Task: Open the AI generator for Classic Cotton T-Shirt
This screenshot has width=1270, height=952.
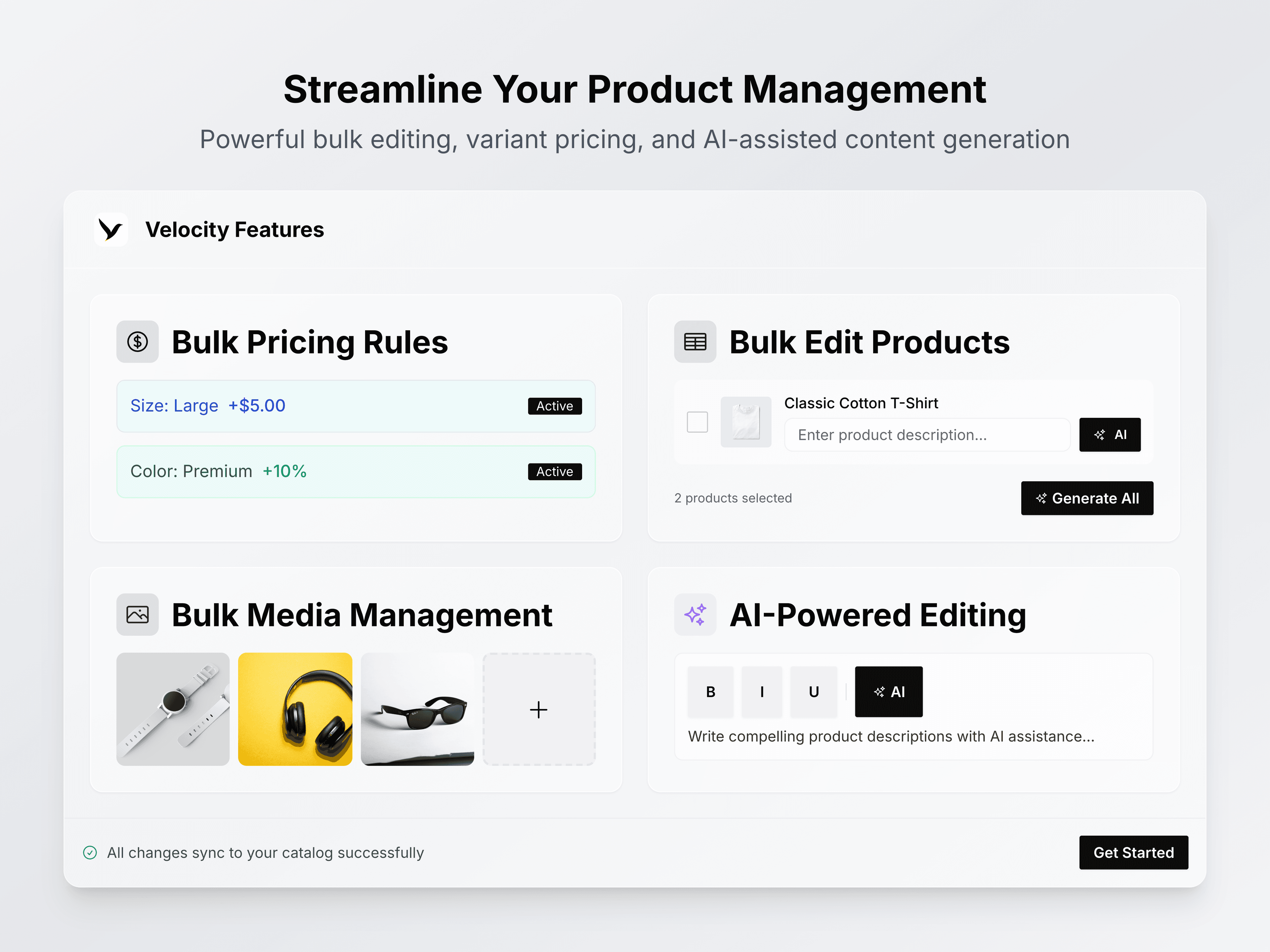Action: point(1110,434)
